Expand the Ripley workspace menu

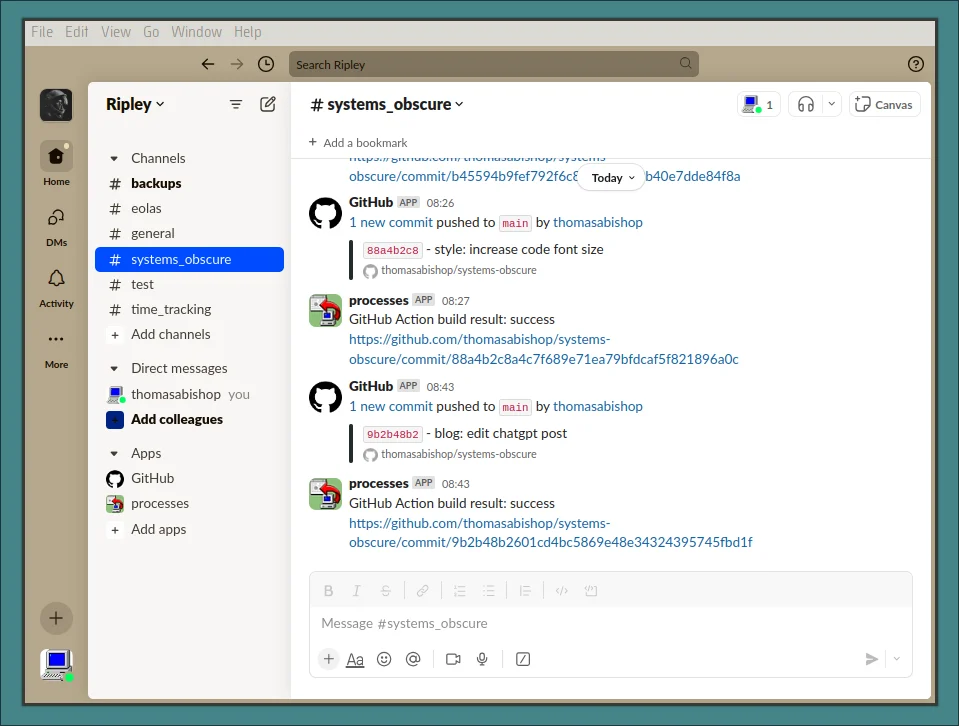coord(135,104)
